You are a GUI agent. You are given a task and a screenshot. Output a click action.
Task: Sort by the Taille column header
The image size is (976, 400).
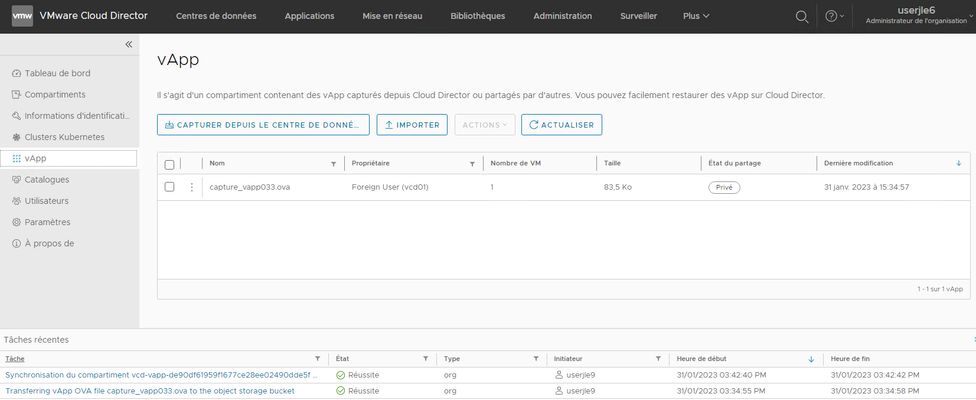(611, 163)
